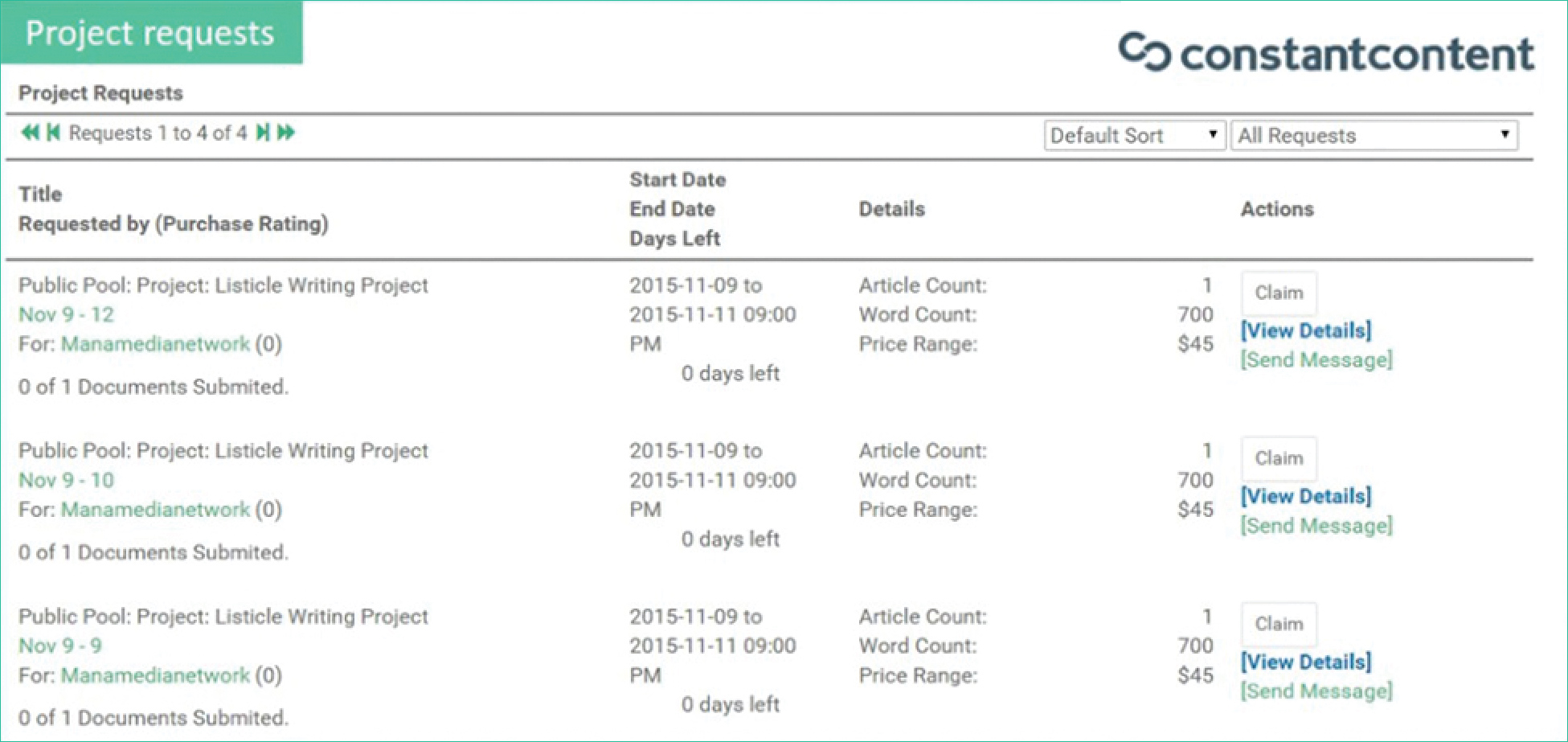Click the double-right fast-forward pagination arrow

286,133
